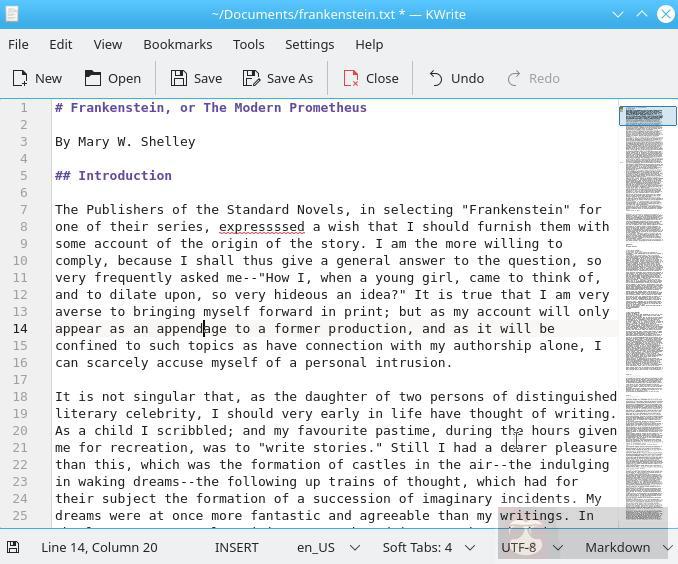
Task: Open the Tools menu
Action: (248, 44)
